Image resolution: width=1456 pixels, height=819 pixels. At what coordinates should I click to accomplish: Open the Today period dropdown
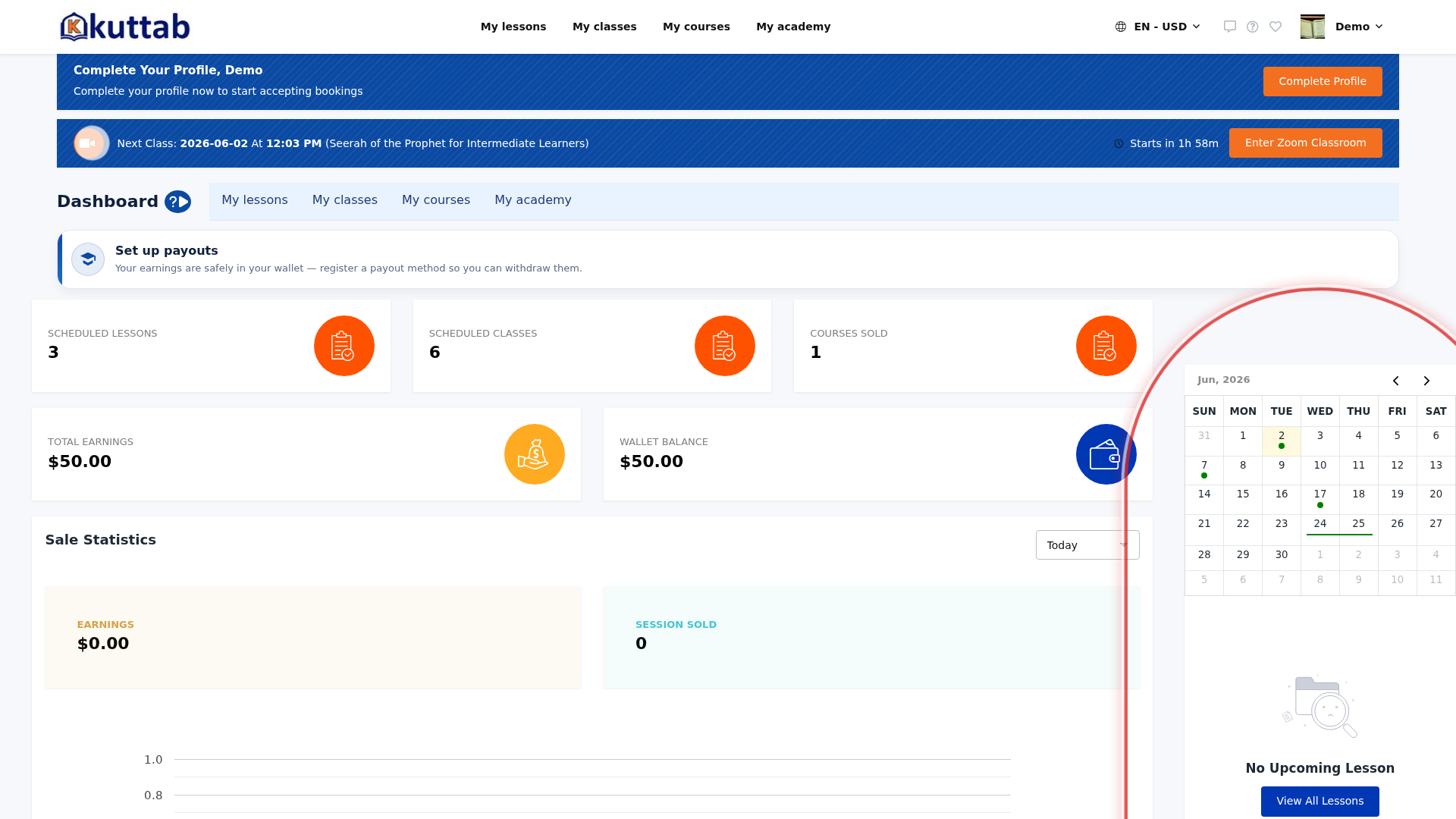1087,545
